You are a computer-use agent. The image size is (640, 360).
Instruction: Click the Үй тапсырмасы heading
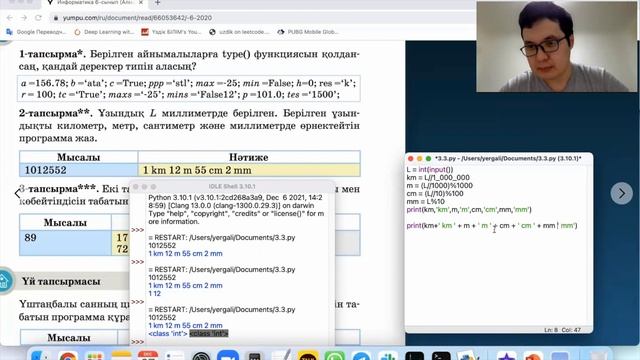[61, 282]
